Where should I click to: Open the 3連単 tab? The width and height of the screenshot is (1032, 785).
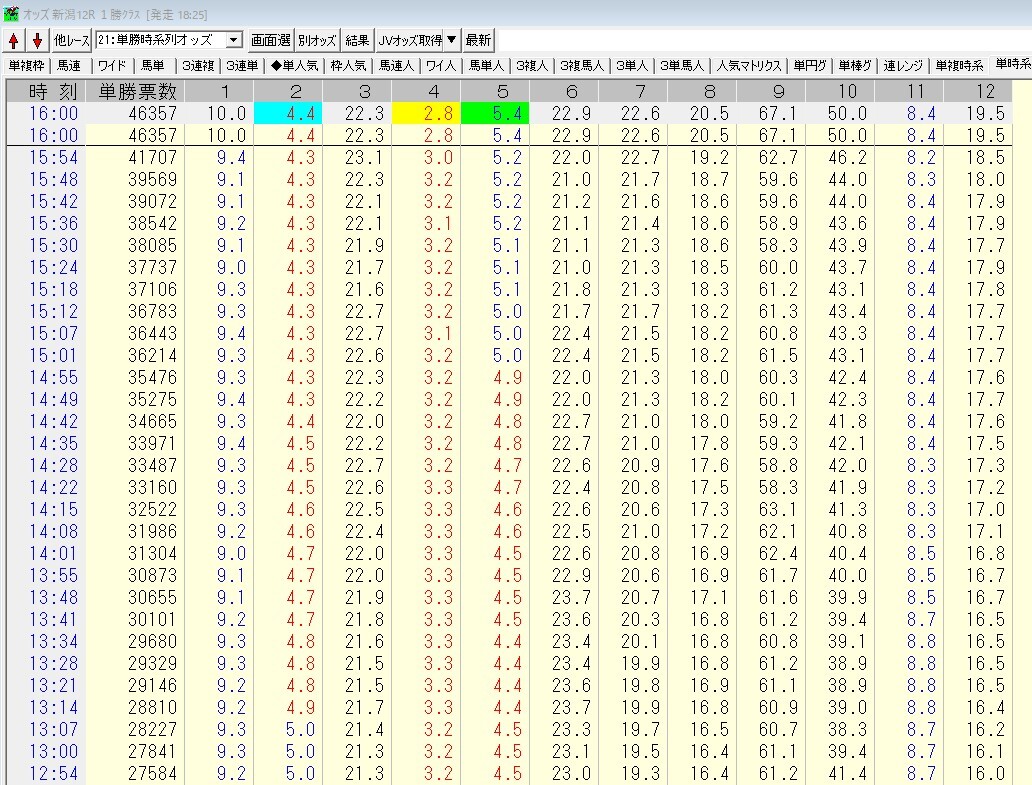click(x=241, y=66)
